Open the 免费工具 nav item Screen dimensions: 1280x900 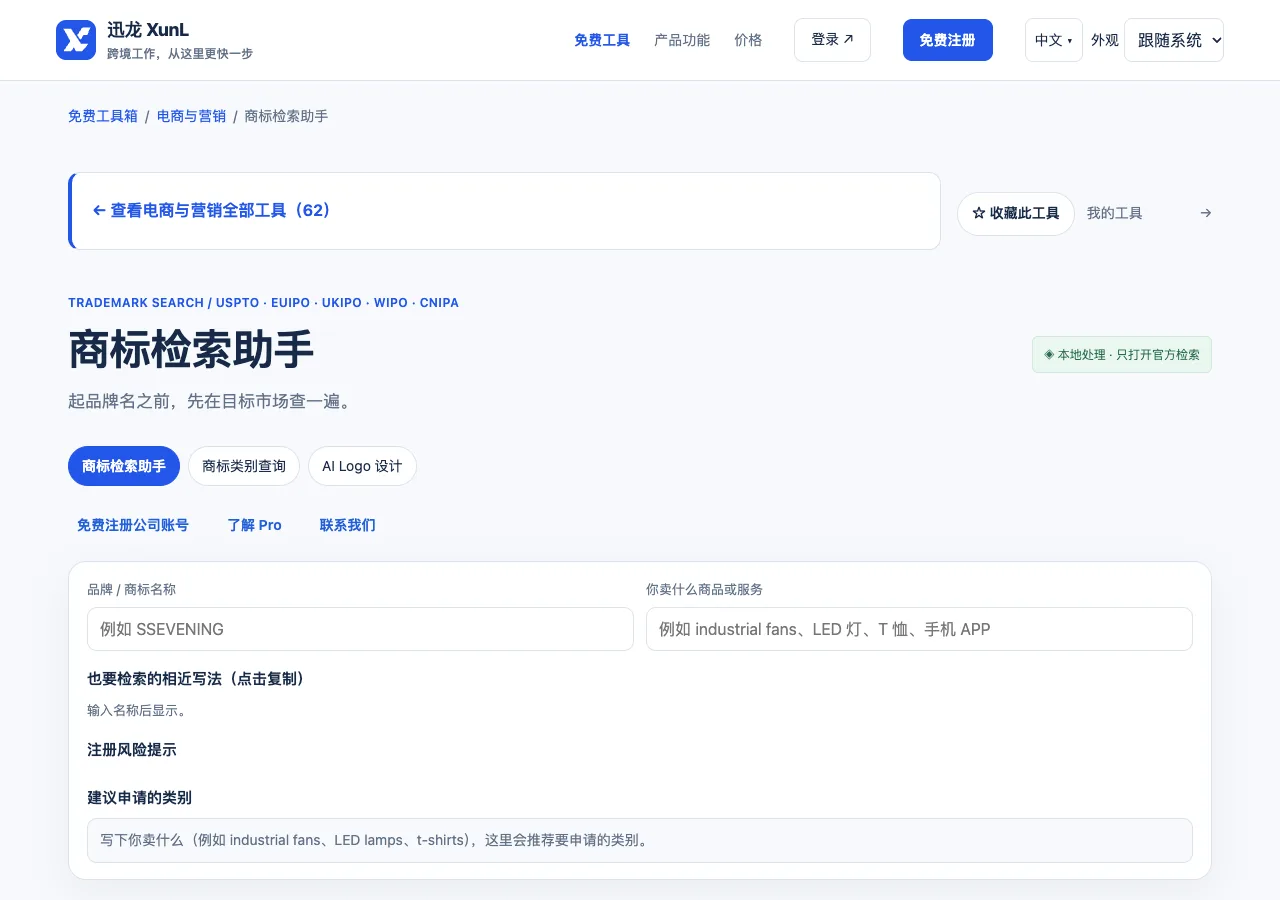(602, 40)
